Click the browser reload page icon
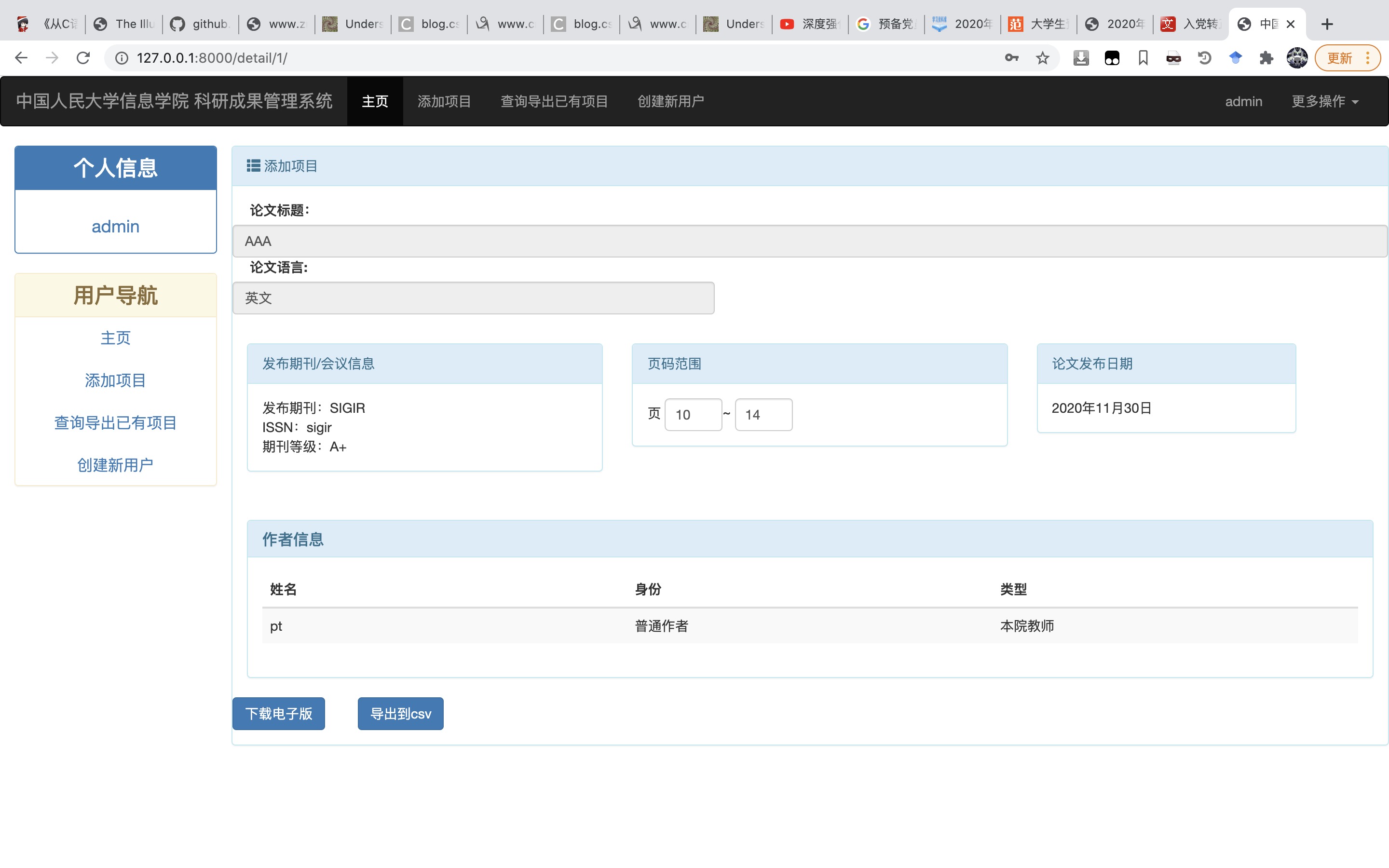The width and height of the screenshot is (1389, 868). click(83, 58)
